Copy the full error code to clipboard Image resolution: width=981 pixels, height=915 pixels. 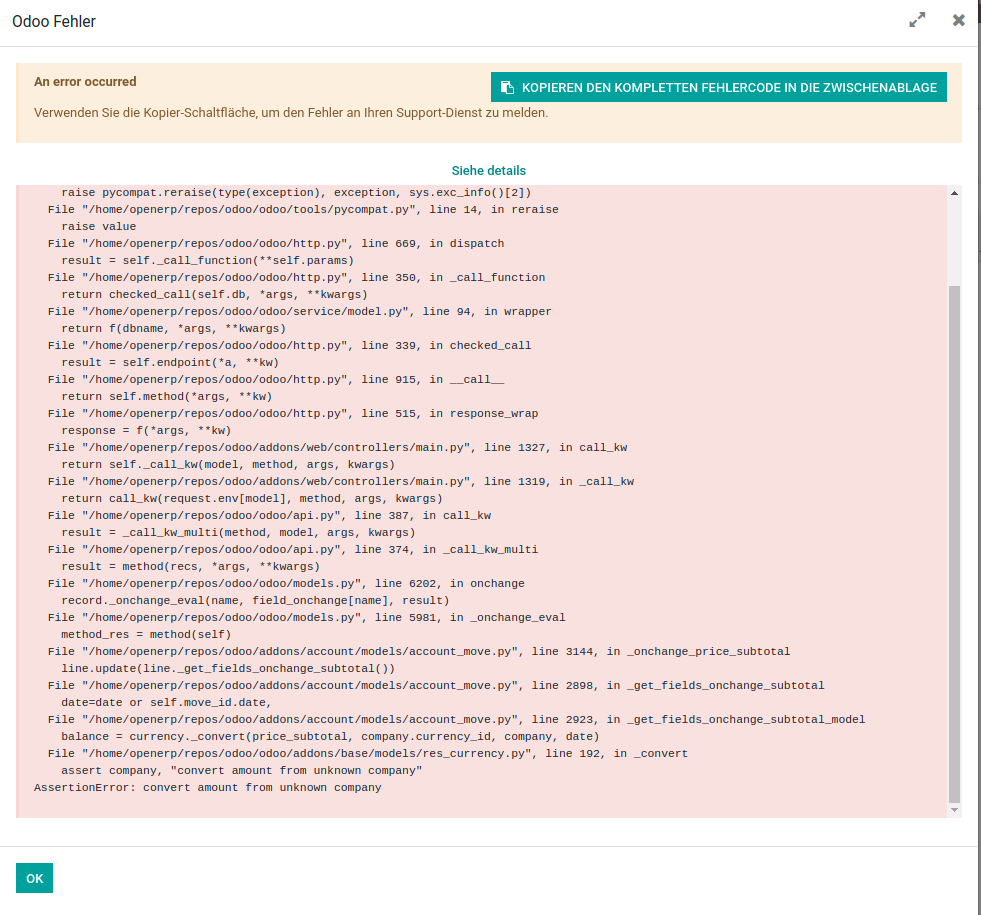(718, 88)
